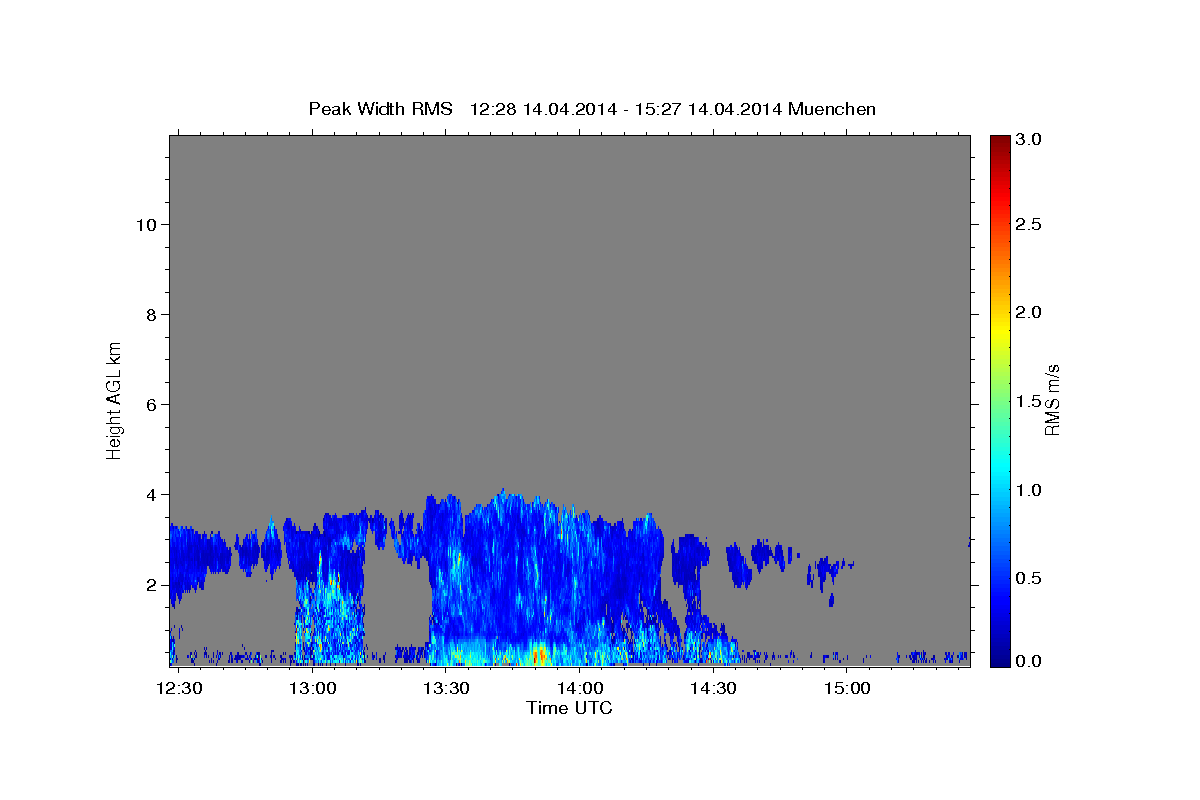This screenshot has width=1200, height=800.
Task: Click the 14:30 time tick label
Action: tap(713, 689)
